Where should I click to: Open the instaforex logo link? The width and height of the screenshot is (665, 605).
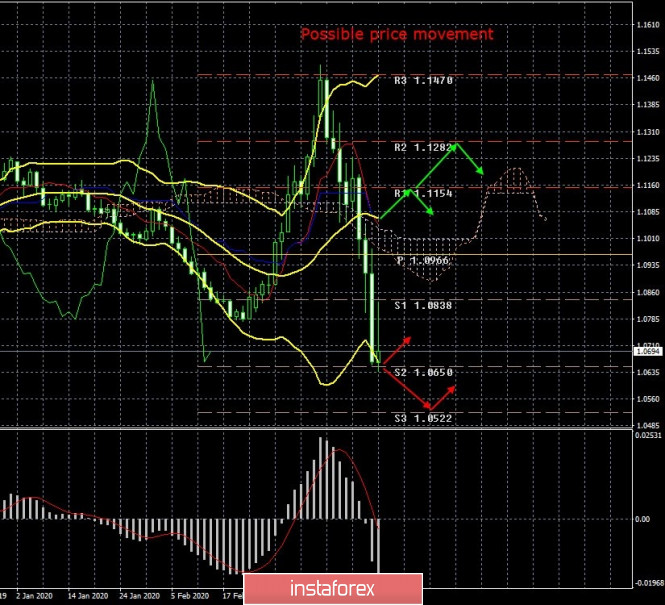[x=333, y=589]
